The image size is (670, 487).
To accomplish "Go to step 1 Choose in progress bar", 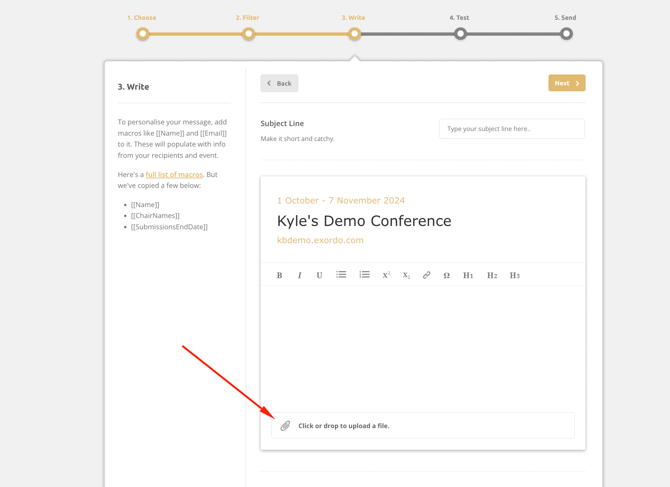I will (x=143, y=34).
